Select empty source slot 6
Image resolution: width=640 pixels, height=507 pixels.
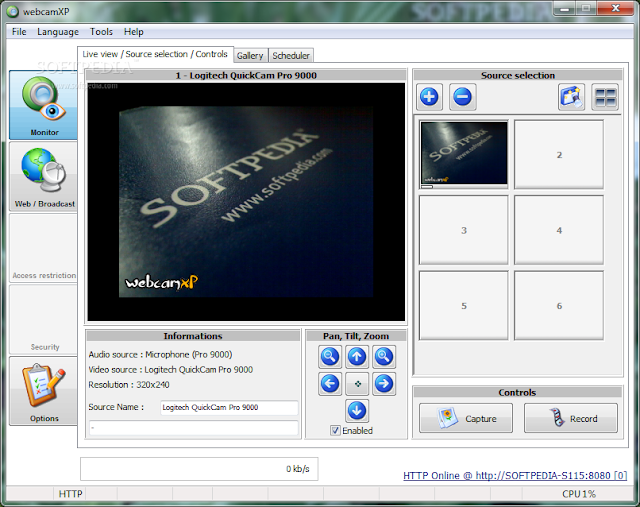coord(559,305)
